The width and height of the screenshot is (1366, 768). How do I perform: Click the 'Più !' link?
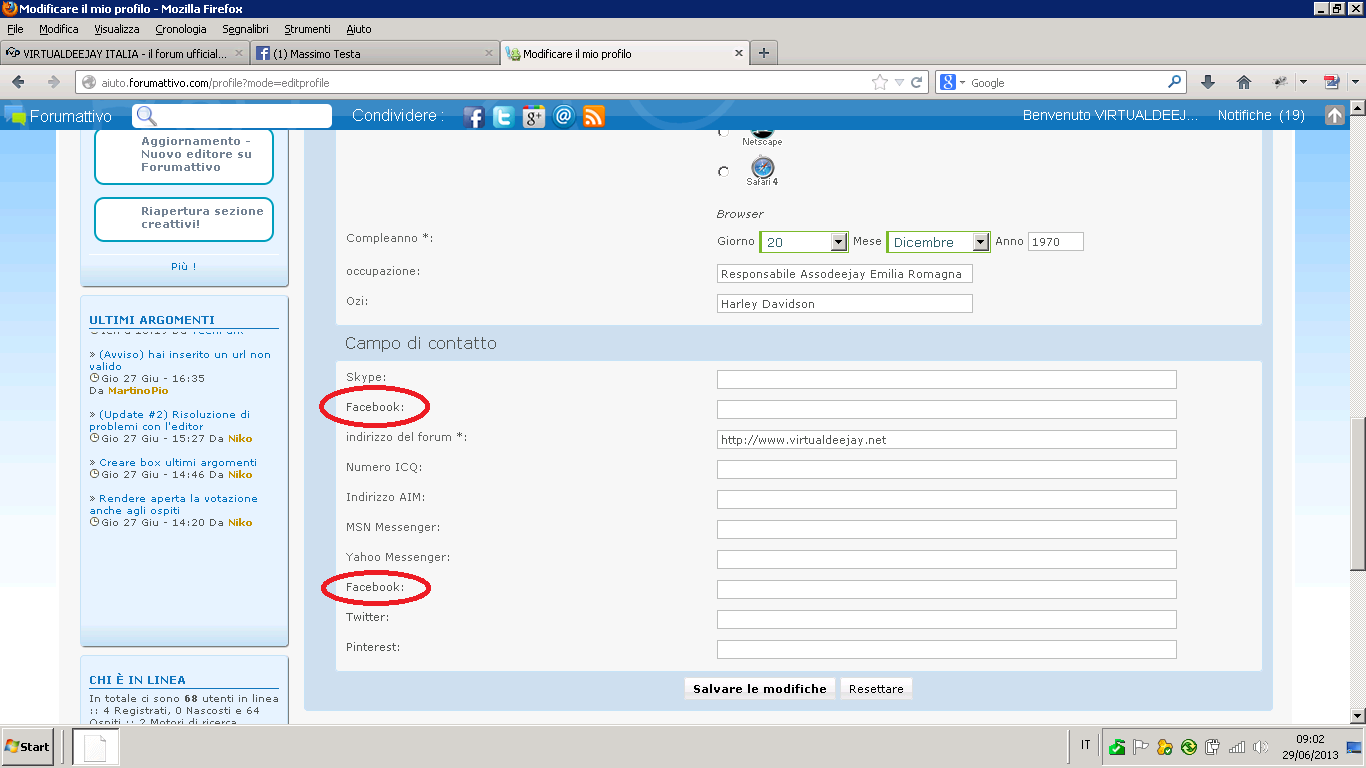coord(184,267)
